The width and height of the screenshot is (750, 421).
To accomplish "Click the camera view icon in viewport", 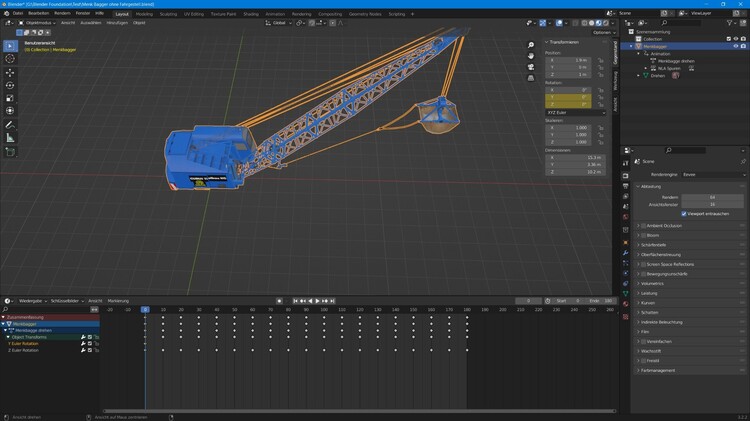I will pos(531,68).
